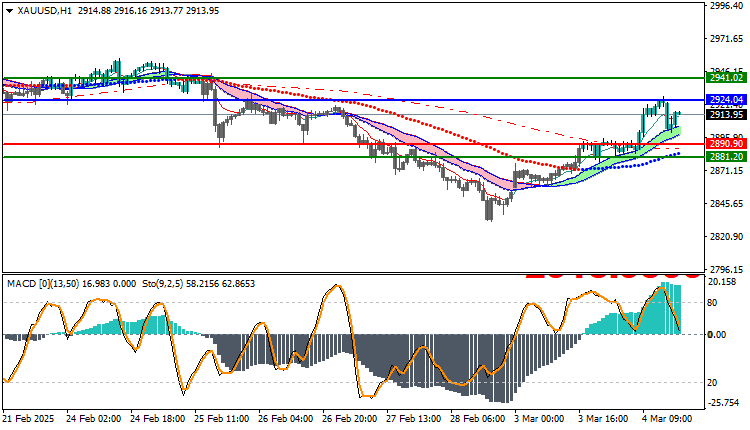Select the OHLC values 2914.88 2916.16 2913.77 2913.95
Image resolution: width=750 pixels, height=430 pixels.
coord(148,11)
